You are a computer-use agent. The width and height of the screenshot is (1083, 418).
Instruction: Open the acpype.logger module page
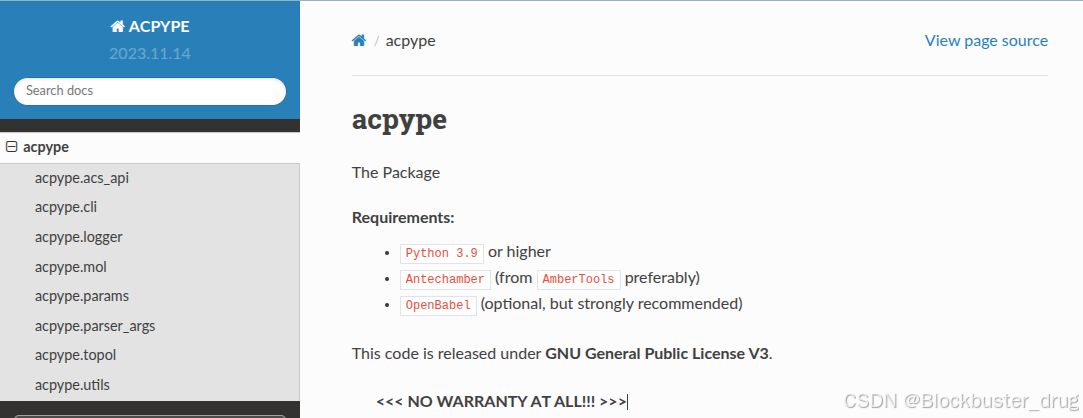(x=79, y=237)
